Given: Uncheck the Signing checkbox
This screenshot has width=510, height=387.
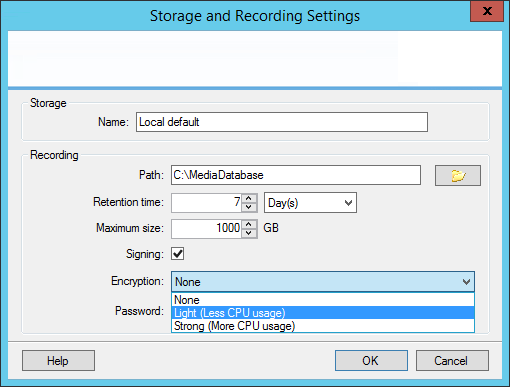Looking at the screenshot, I should [178, 254].
